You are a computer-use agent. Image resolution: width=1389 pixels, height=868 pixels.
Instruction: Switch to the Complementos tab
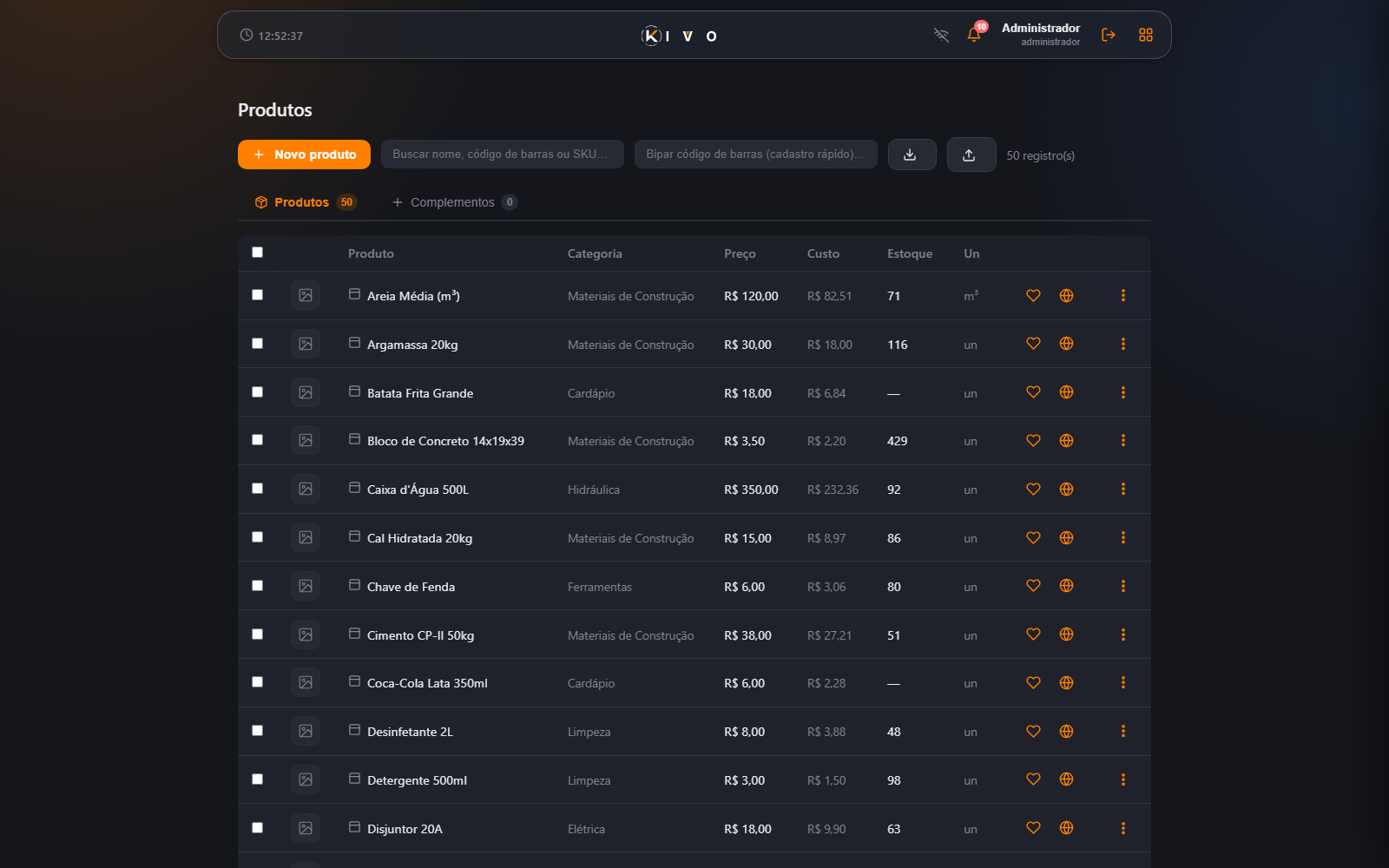(454, 202)
